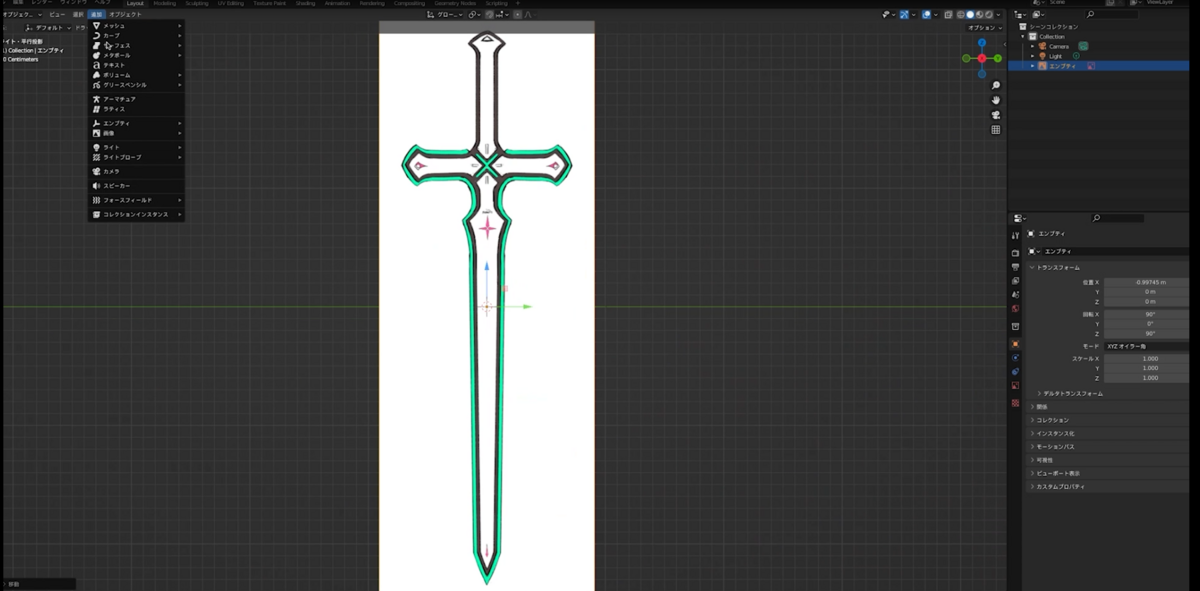Open the Scene properties tab
This screenshot has height=591, width=1200.
(1015, 295)
